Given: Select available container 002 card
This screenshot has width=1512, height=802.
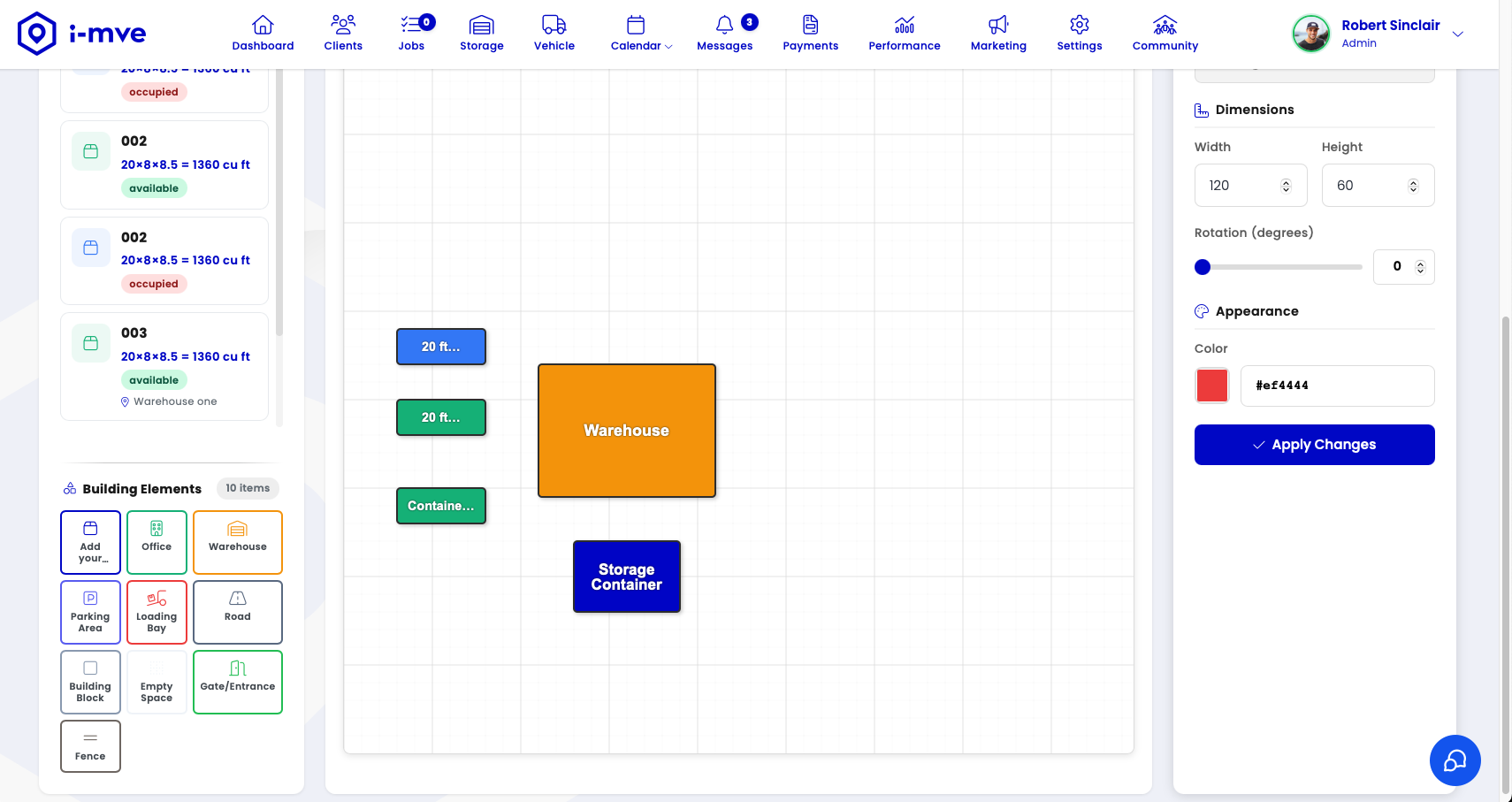Looking at the screenshot, I should click(164, 164).
